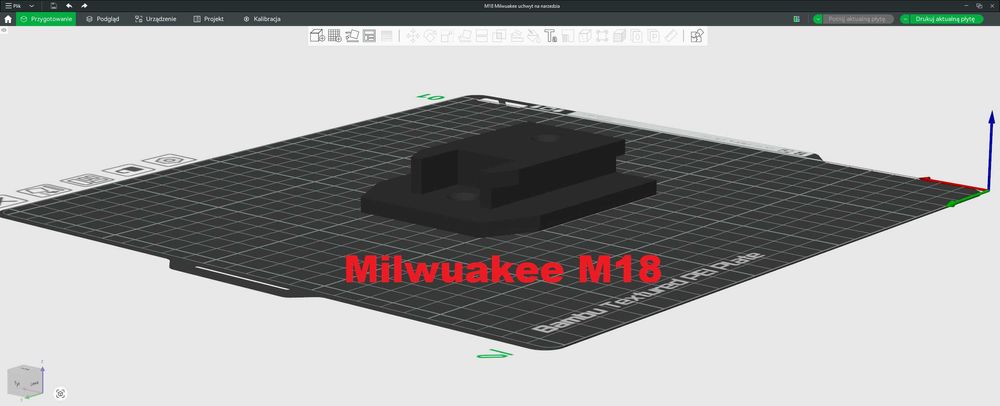The image size is (1000, 406).
Task: Save the project with the disk icon
Action: [x=54, y=6]
